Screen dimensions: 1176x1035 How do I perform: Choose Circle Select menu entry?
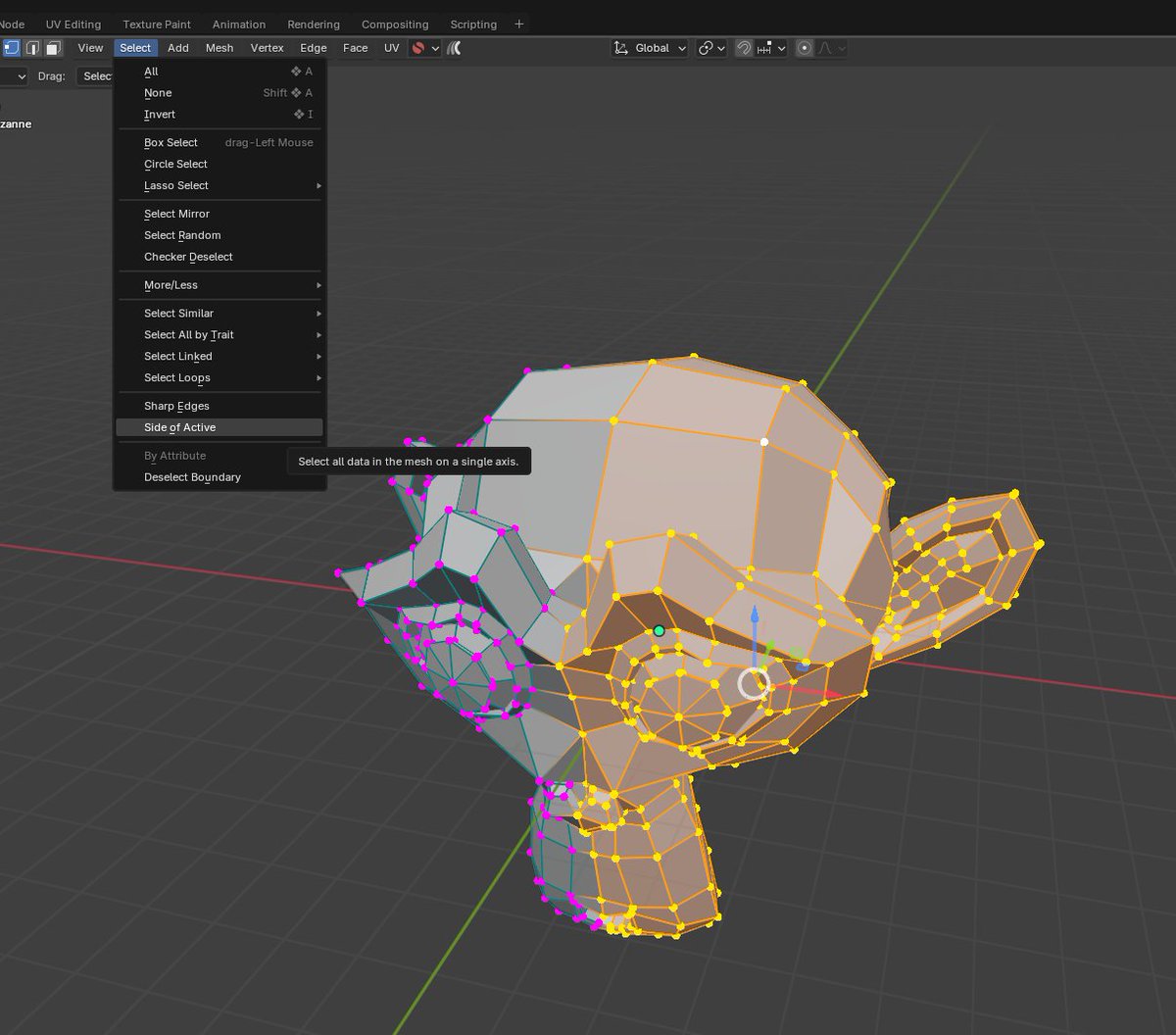click(220, 165)
